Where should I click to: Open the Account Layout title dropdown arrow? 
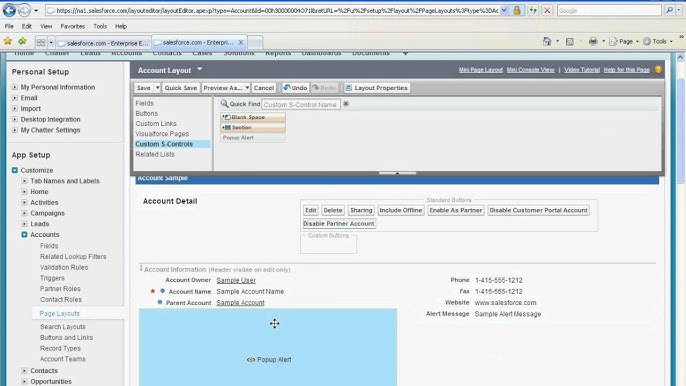coord(200,69)
